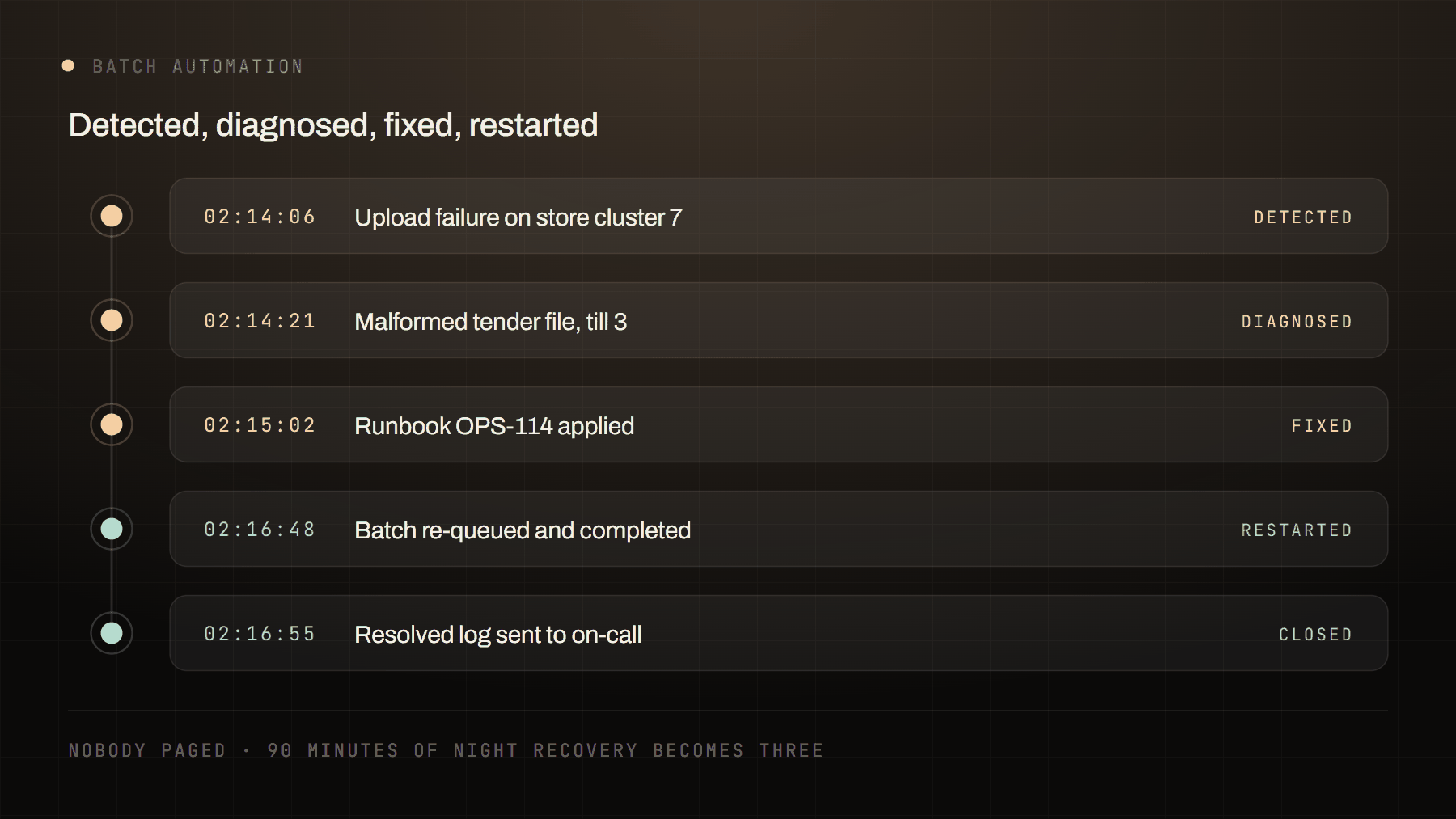Click the small dot before BATCH AUTOMATION
The image size is (1456, 819).
point(69,65)
